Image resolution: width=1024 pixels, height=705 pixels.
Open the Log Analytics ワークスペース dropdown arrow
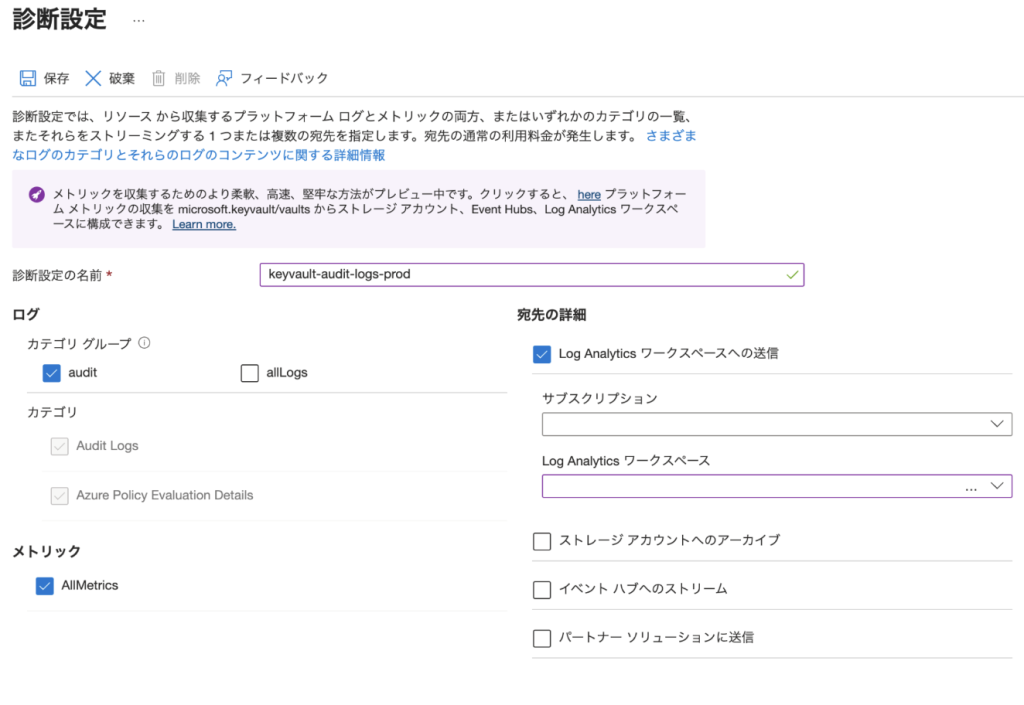[x=996, y=486]
